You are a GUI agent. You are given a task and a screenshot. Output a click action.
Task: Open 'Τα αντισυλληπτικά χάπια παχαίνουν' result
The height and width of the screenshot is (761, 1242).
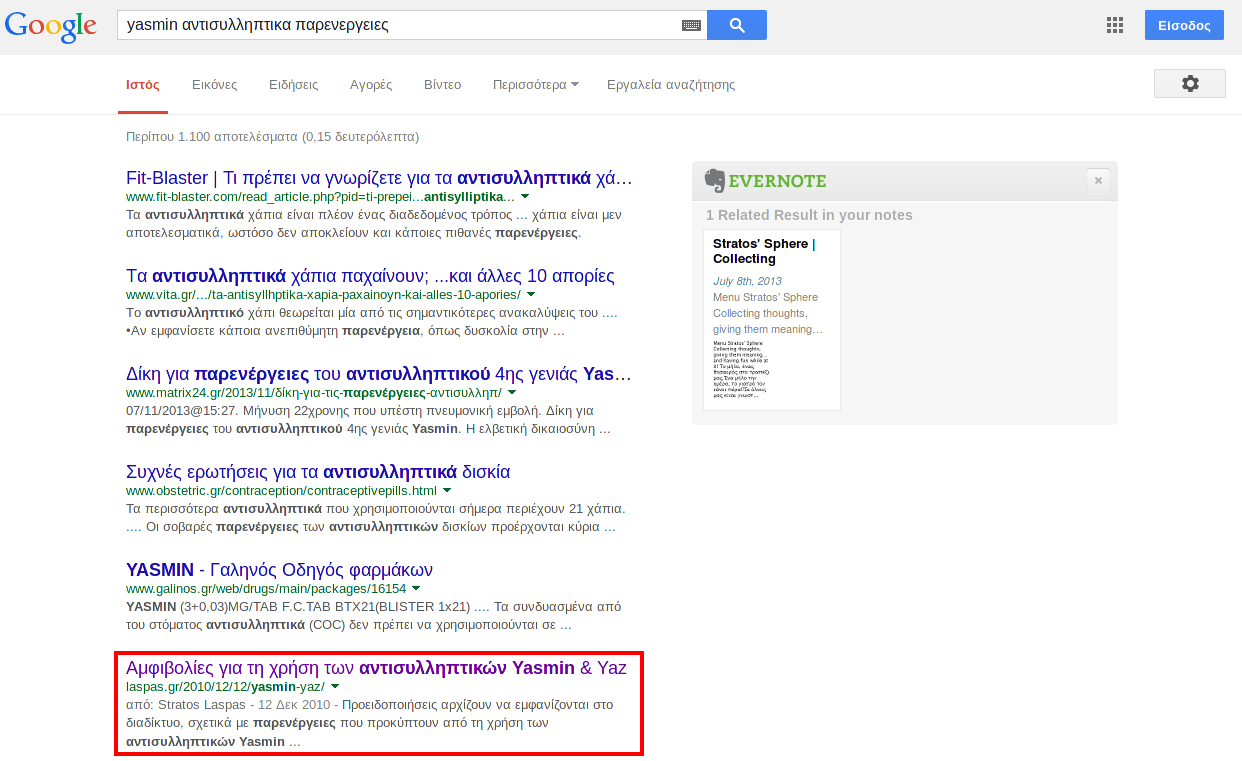(x=370, y=276)
